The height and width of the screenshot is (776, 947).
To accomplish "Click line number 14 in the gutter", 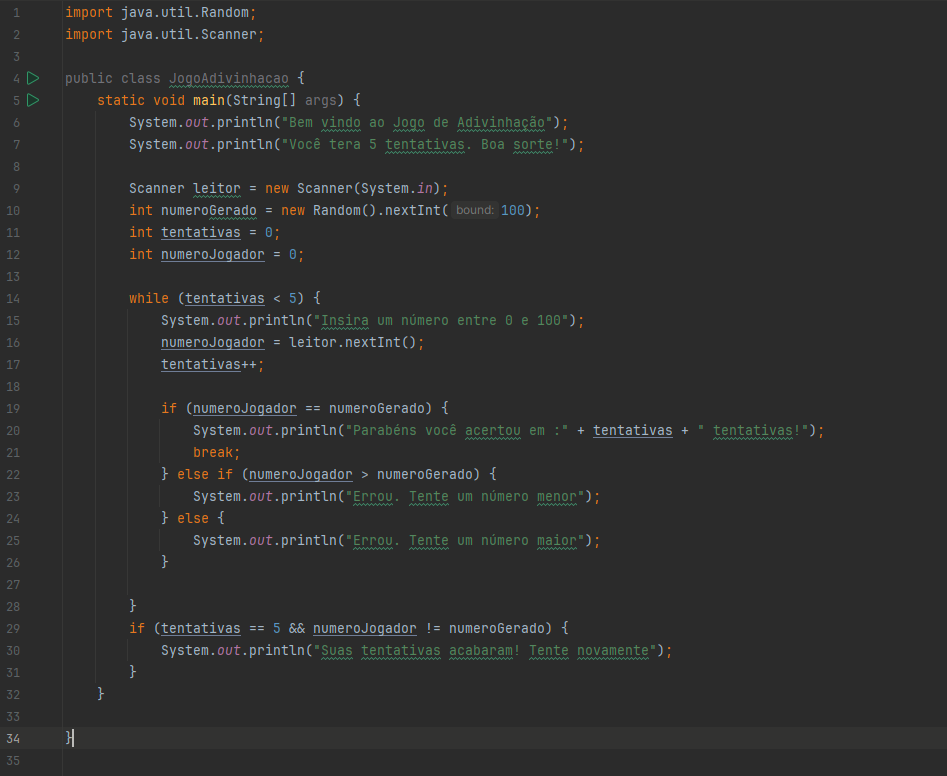I will 13,299.
